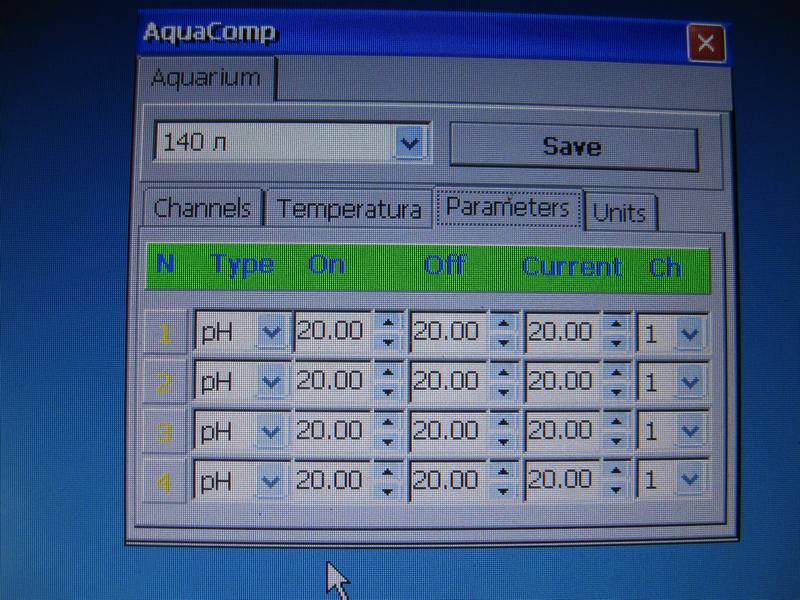Image resolution: width=800 pixels, height=600 pixels.
Task: Open the Temperatura tab
Action: click(348, 210)
